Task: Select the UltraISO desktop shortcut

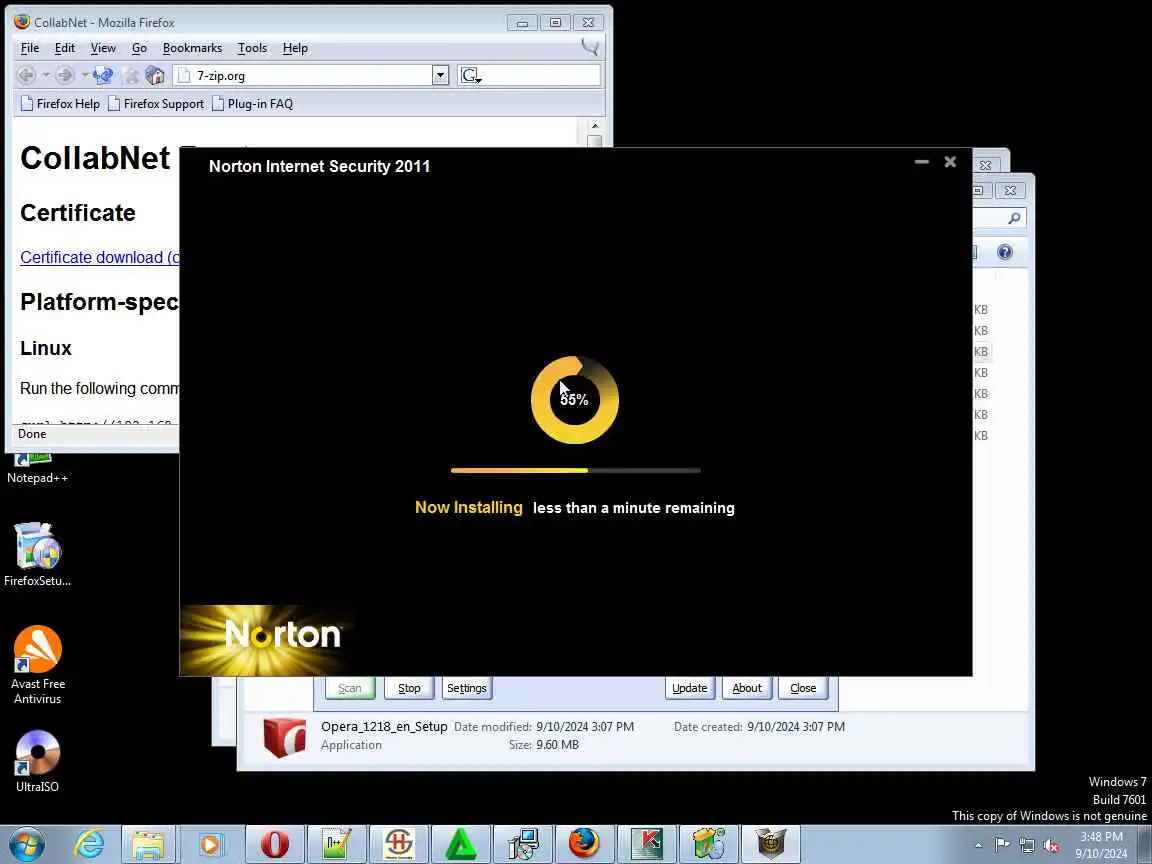Action: [x=37, y=761]
